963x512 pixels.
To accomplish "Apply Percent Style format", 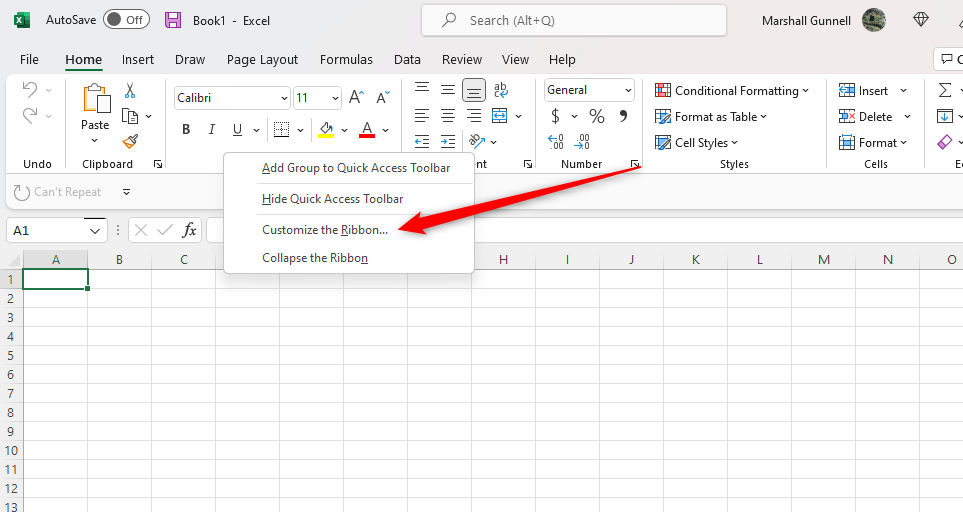I will coord(596,116).
